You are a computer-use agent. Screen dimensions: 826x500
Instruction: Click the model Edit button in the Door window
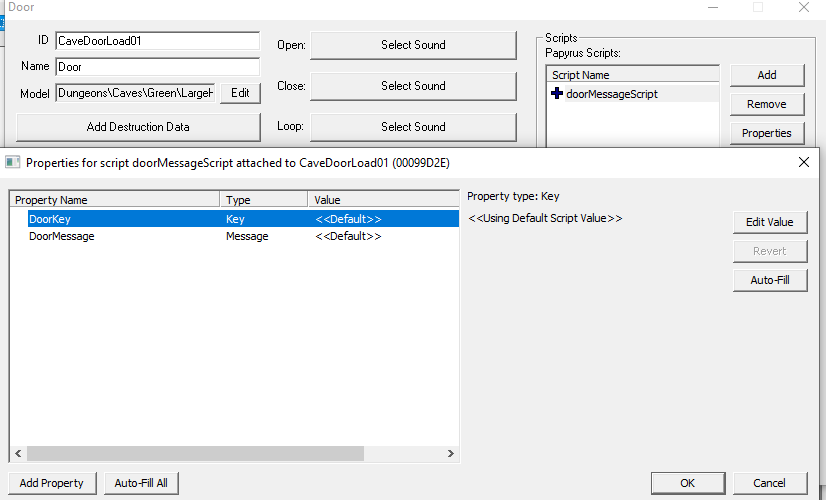pyautogui.click(x=240, y=93)
